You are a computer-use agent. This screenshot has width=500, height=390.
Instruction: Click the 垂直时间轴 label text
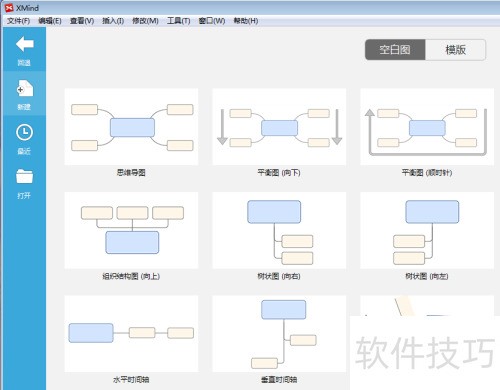point(279,380)
